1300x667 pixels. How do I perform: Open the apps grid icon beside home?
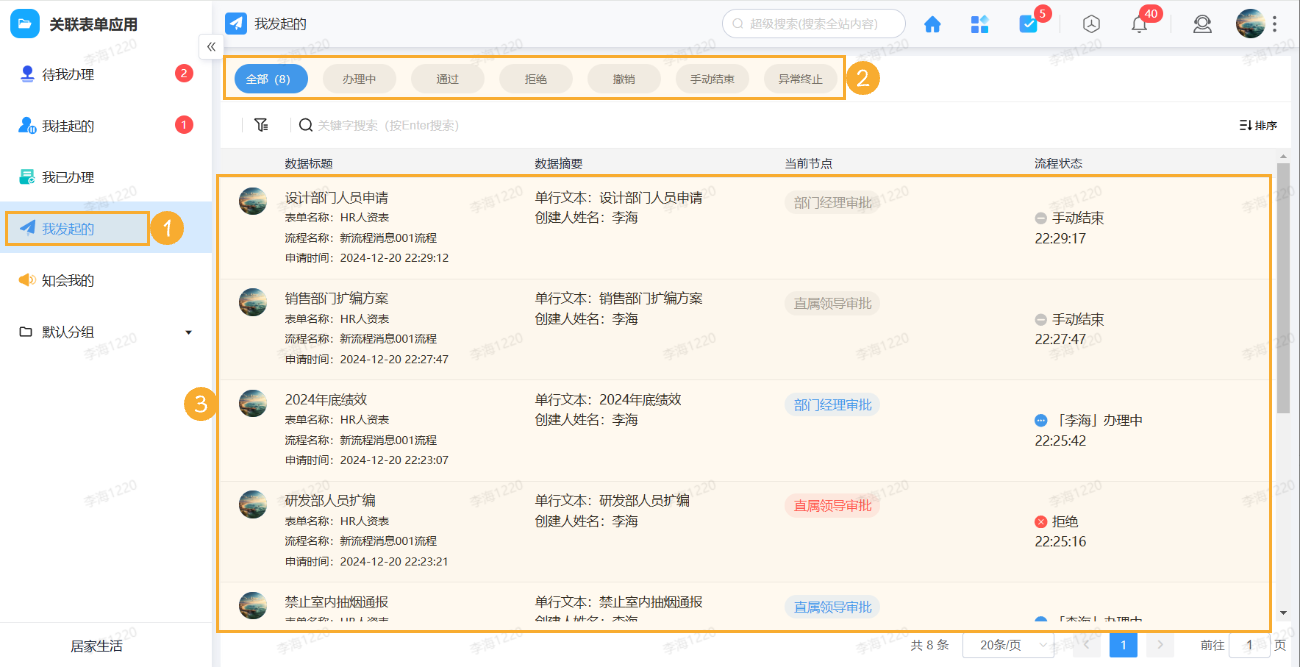click(979, 23)
